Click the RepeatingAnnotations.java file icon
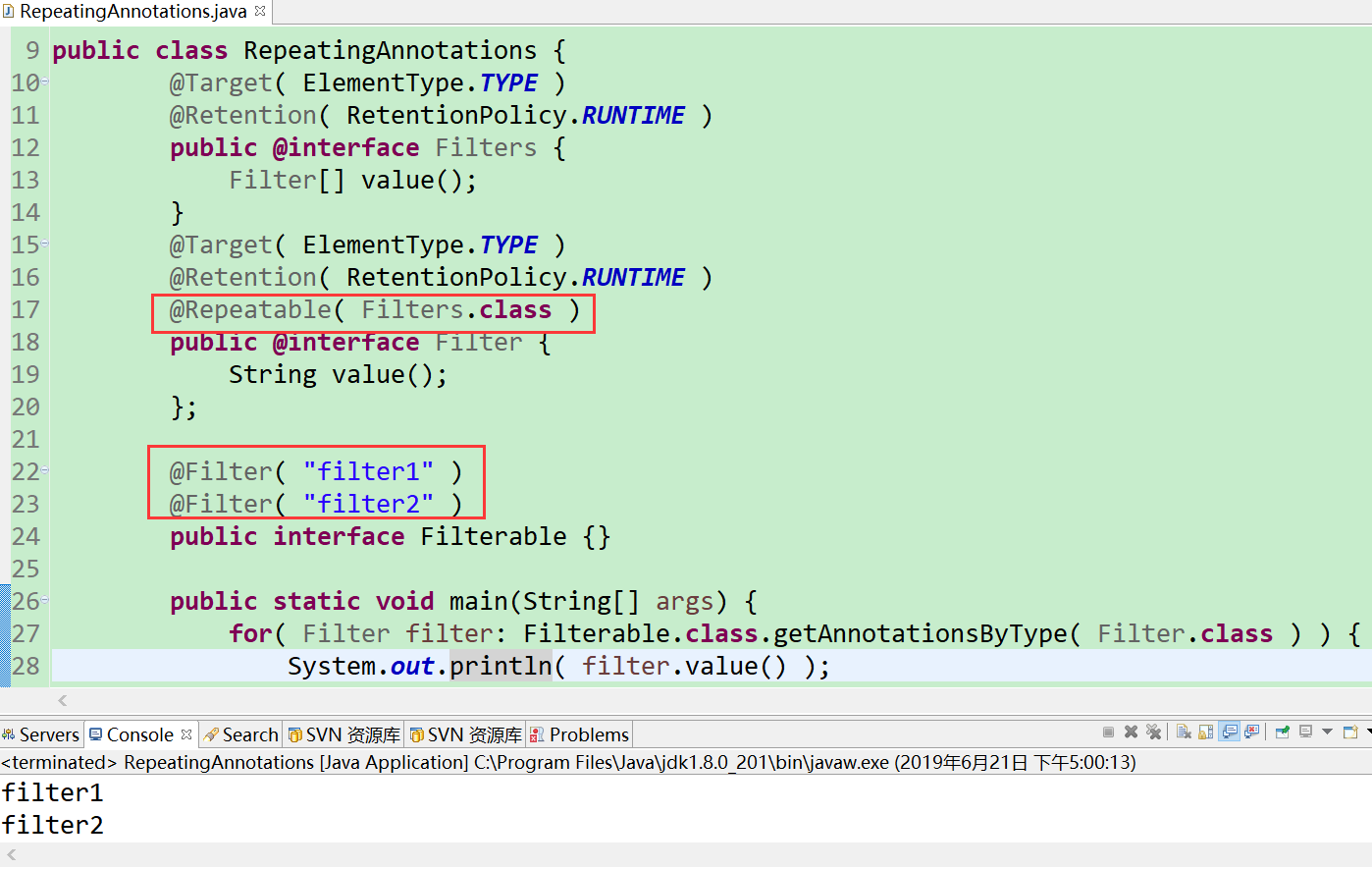 8,11
